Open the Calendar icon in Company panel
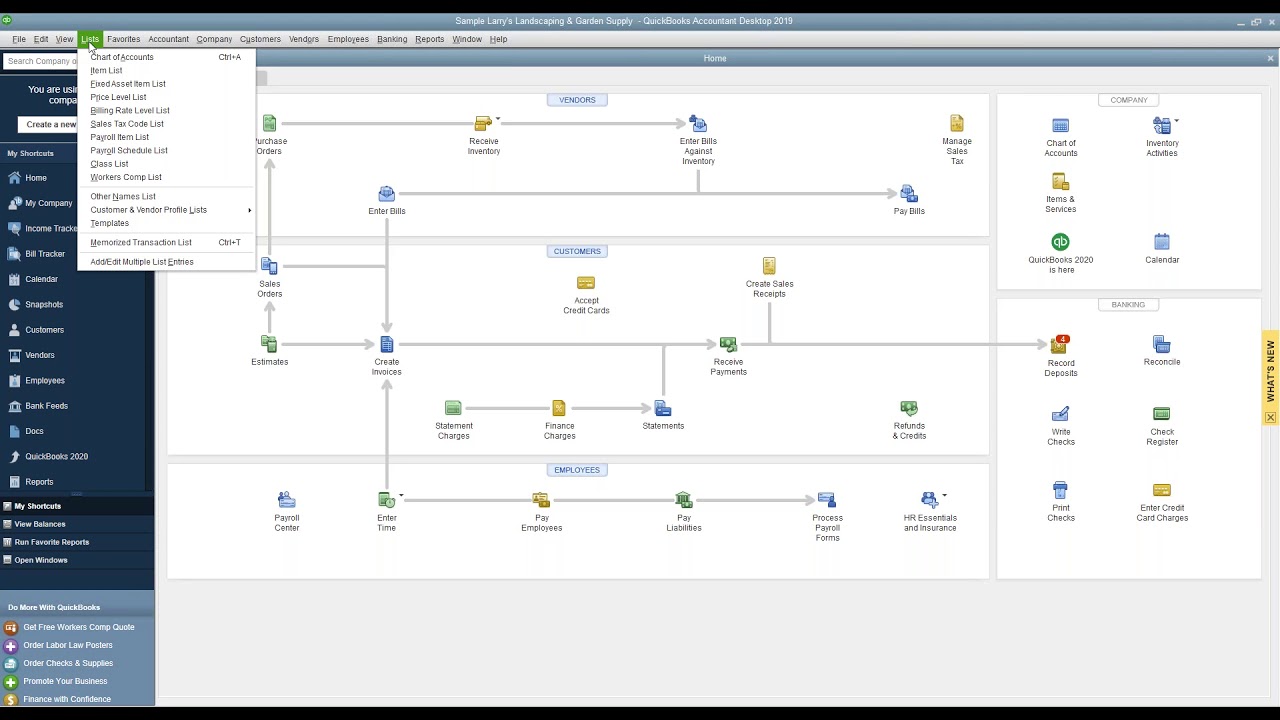The height and width of the screenshot is (720, 1280). pos(1162,242)
